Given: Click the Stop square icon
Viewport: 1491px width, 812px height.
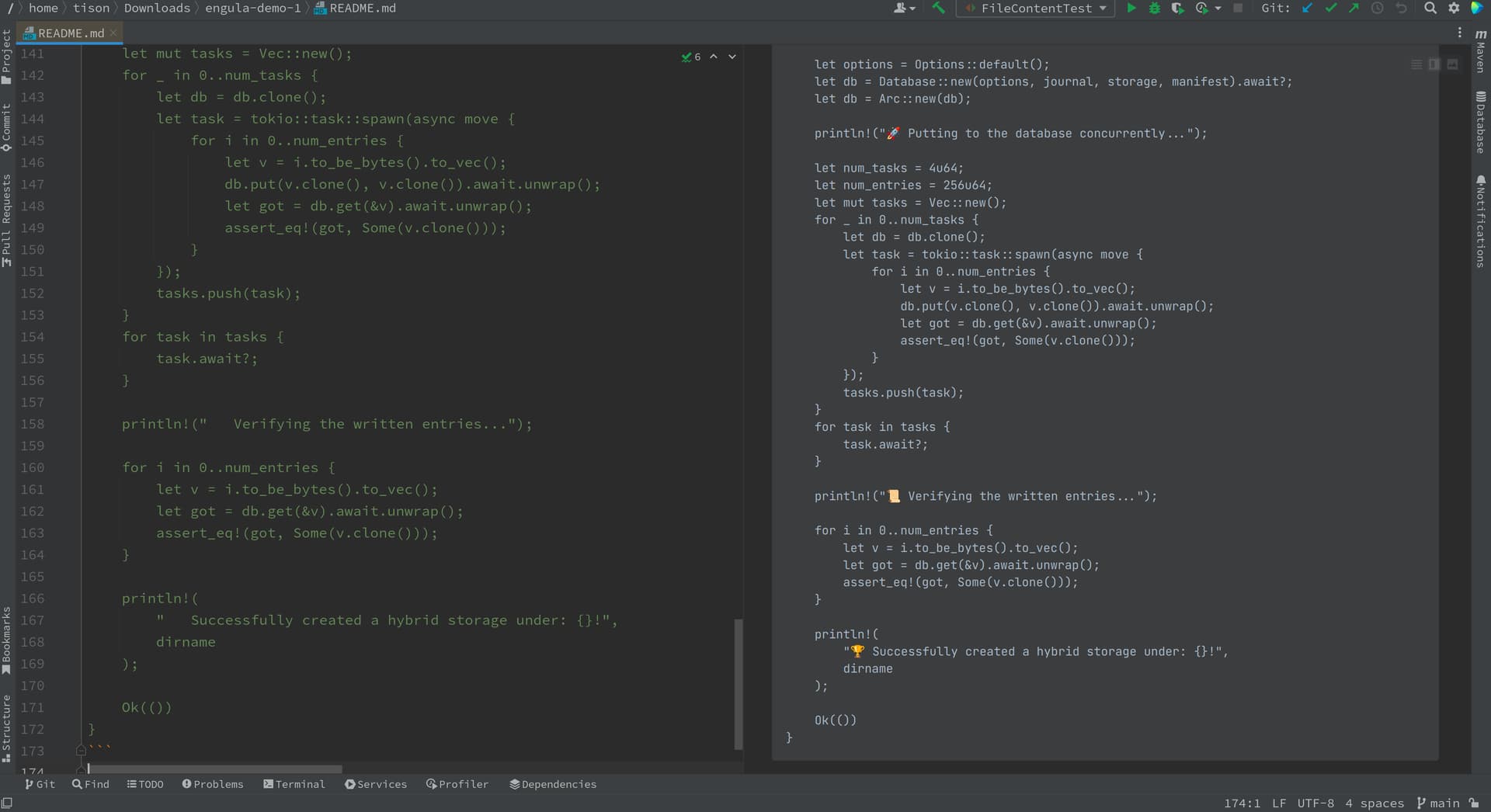Looking at the screenshot, I should [1239, 8].
